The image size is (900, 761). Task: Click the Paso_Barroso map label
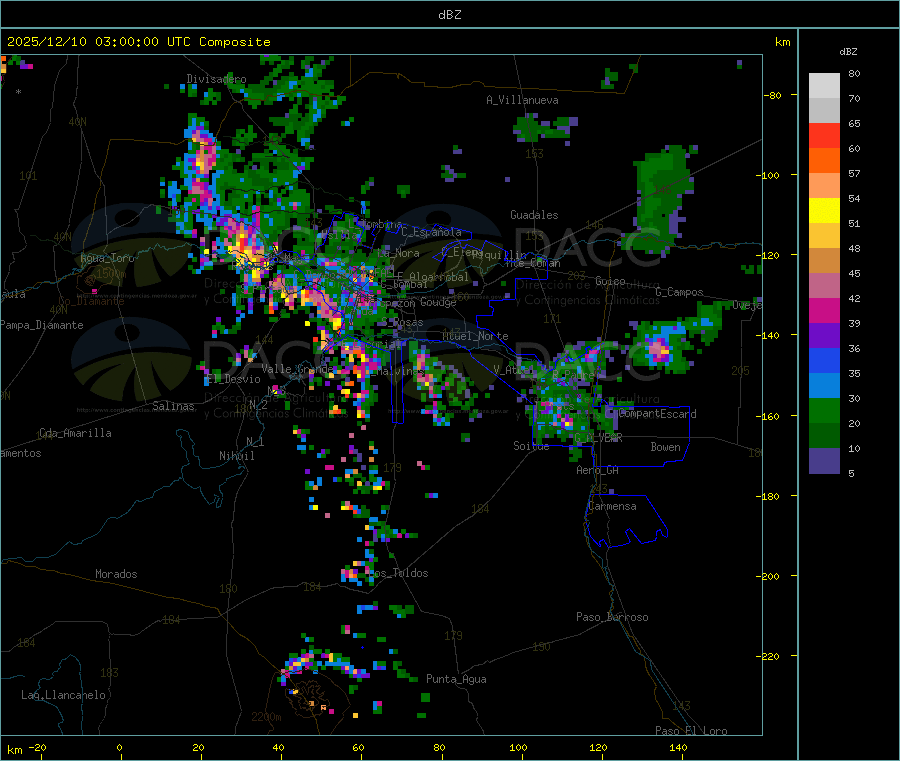pyautogui.click(x=612, y=617)
